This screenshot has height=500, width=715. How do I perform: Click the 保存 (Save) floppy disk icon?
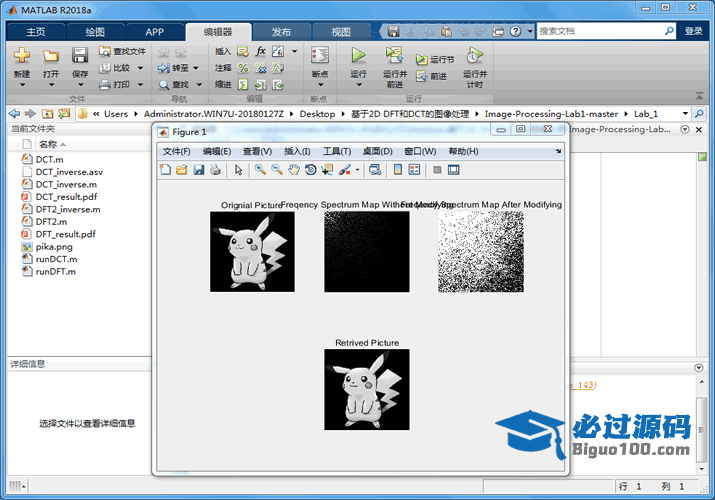tap(80, 55)
